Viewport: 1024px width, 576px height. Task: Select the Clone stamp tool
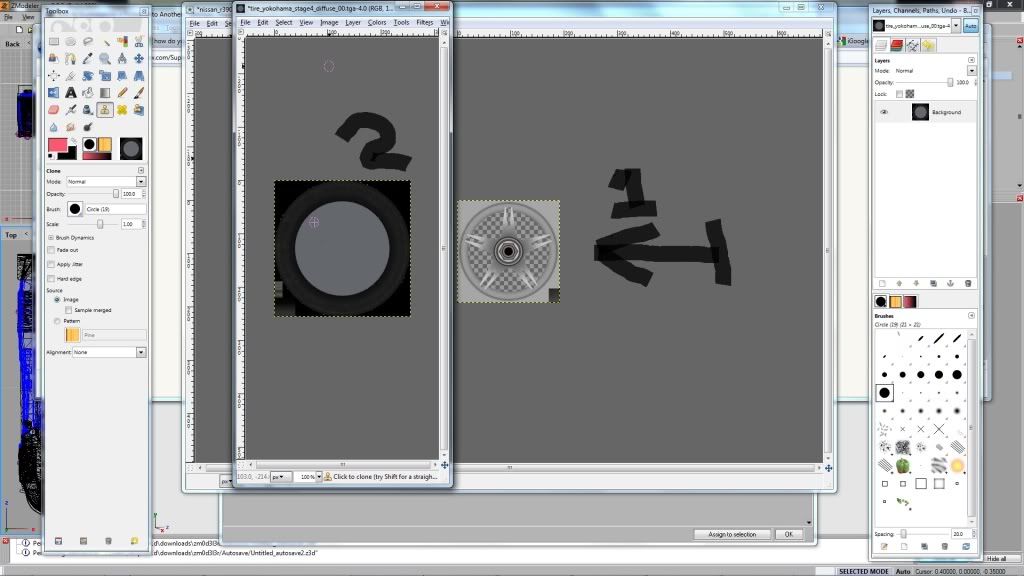pyautogui.click(x=105, y=110)
